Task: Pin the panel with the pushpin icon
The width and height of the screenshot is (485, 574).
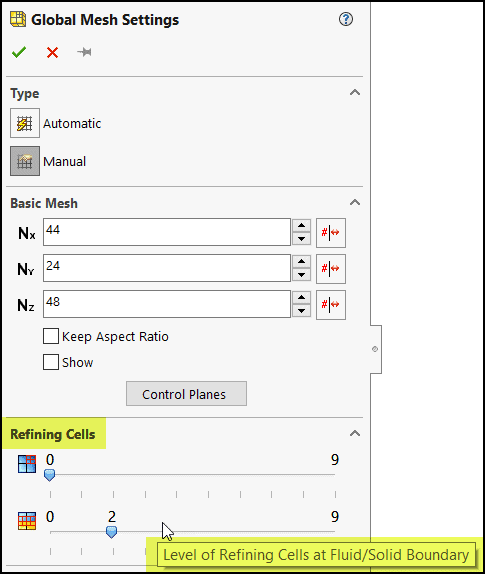Action: 85,52
